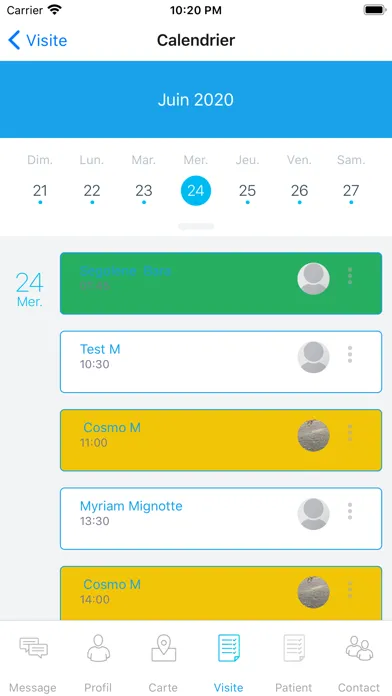Open options menu for Myriam Mignotte visit

pyautogui.click(x=350, y=511)
